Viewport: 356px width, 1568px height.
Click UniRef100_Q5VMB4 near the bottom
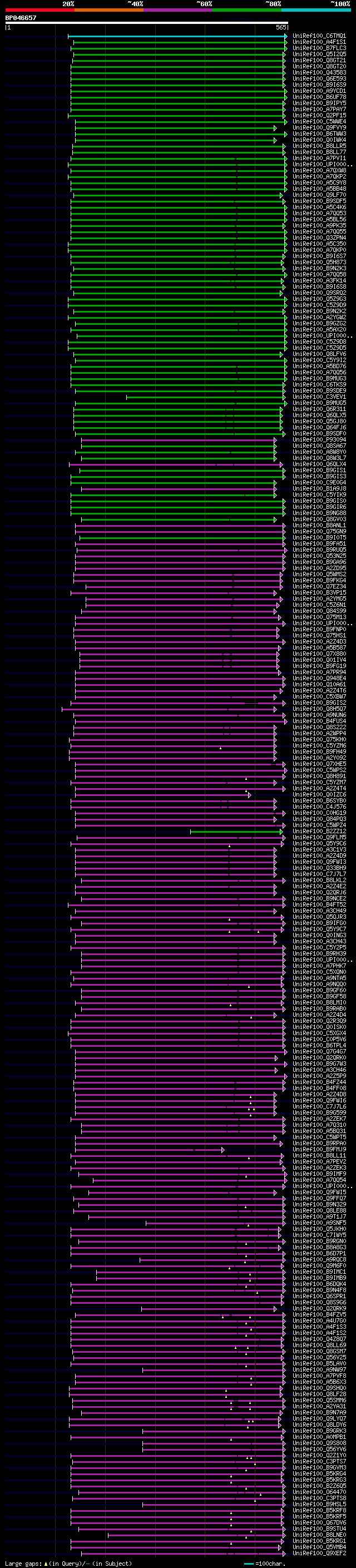click(319, 1547)
